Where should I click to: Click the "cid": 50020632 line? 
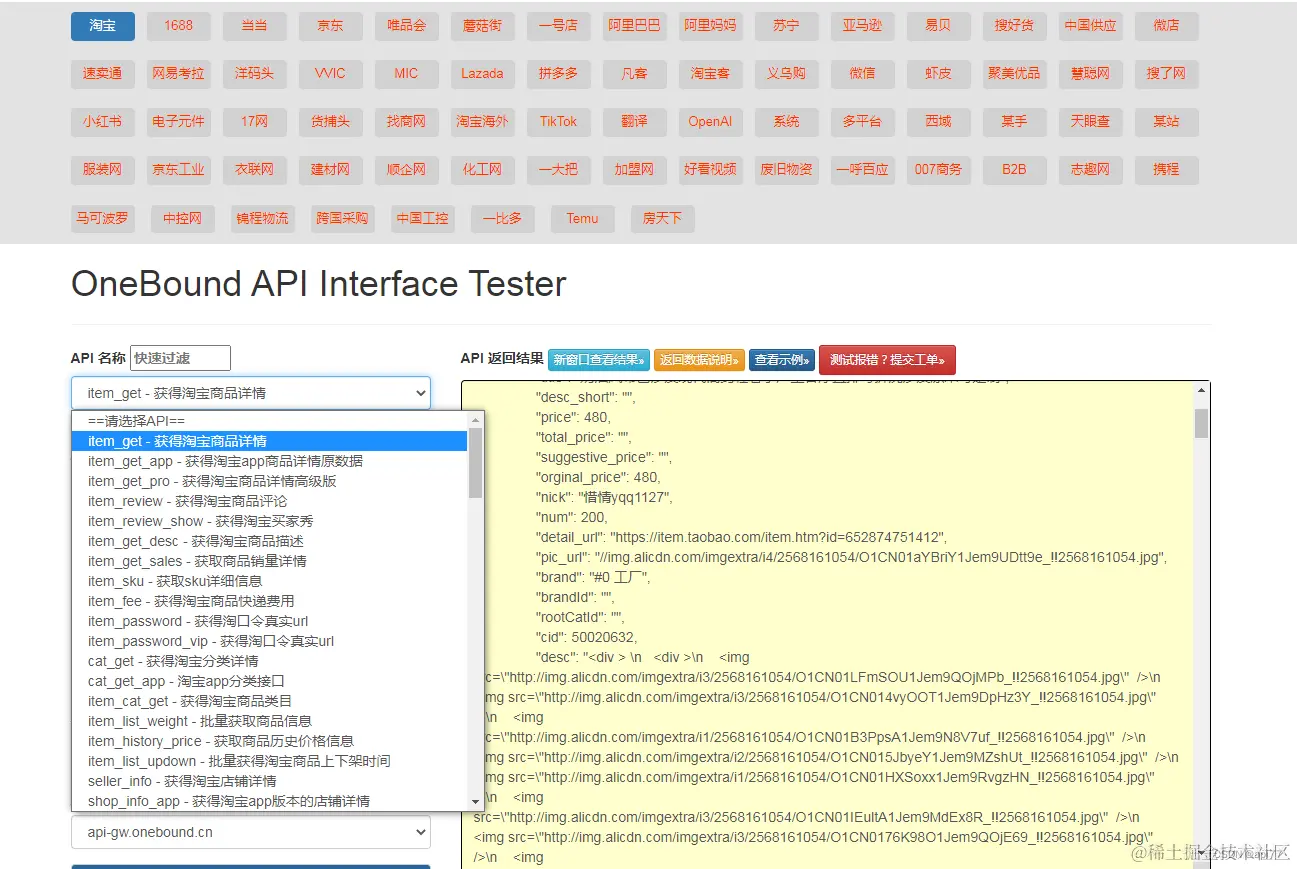[586, 637]
